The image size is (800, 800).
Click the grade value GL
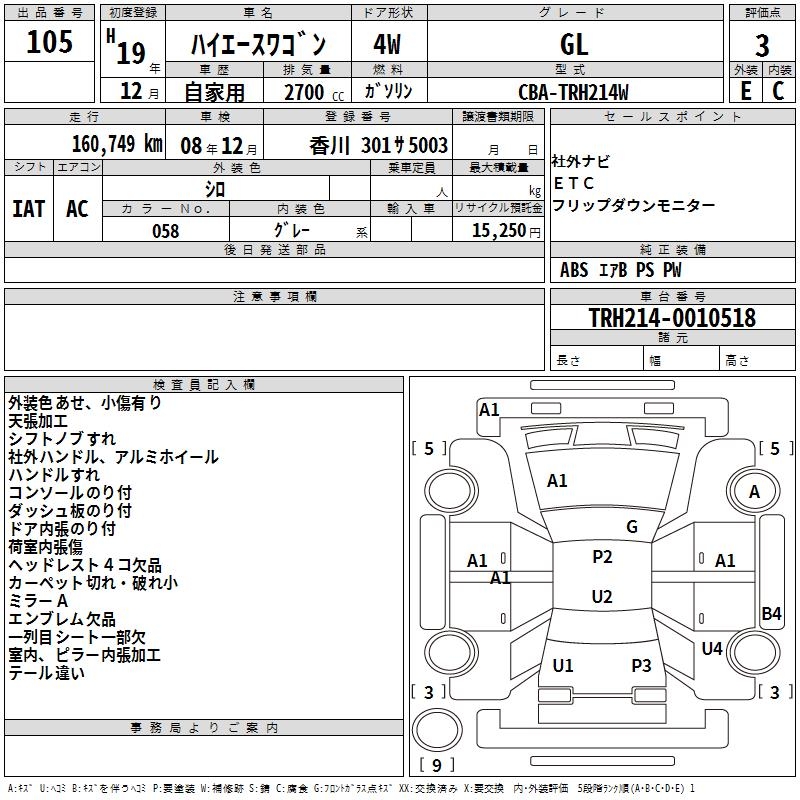tap(574, 44)
